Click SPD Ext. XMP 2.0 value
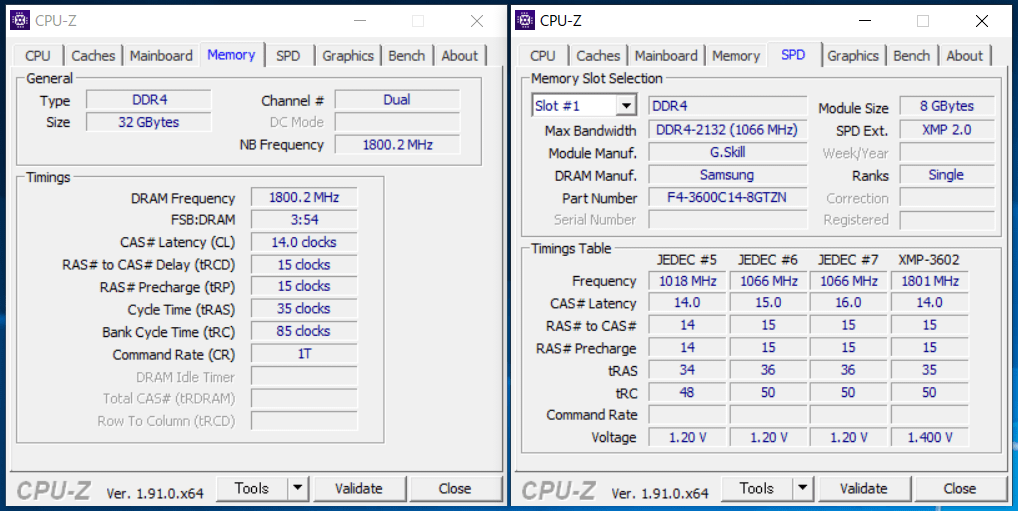 [947, 130]
